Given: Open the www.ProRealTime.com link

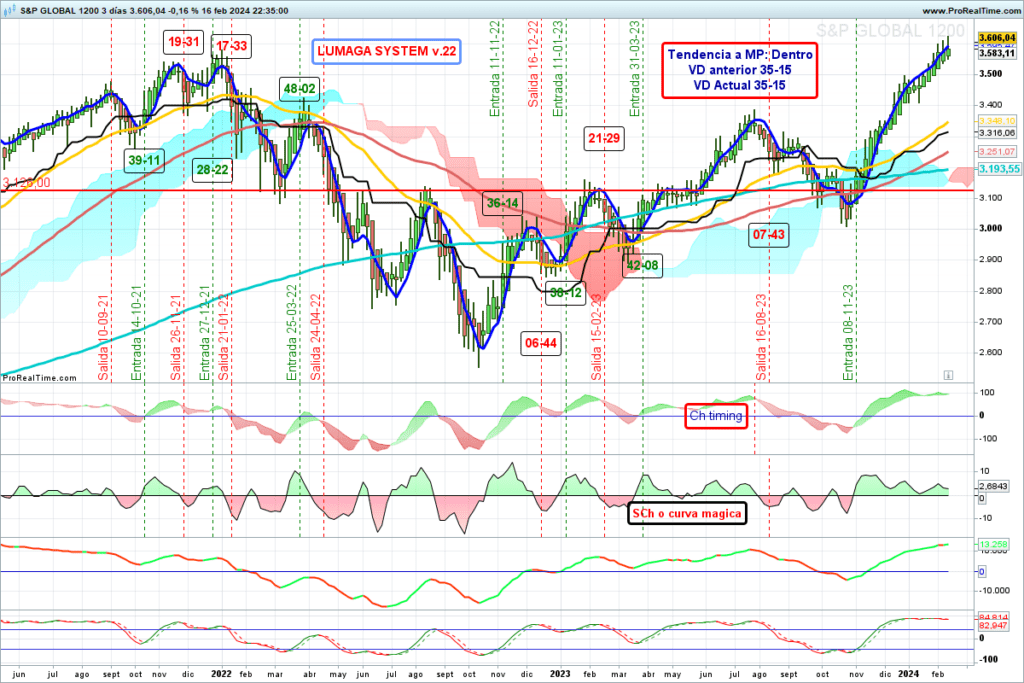Looking at the screenshot, I should pos(970,11).
